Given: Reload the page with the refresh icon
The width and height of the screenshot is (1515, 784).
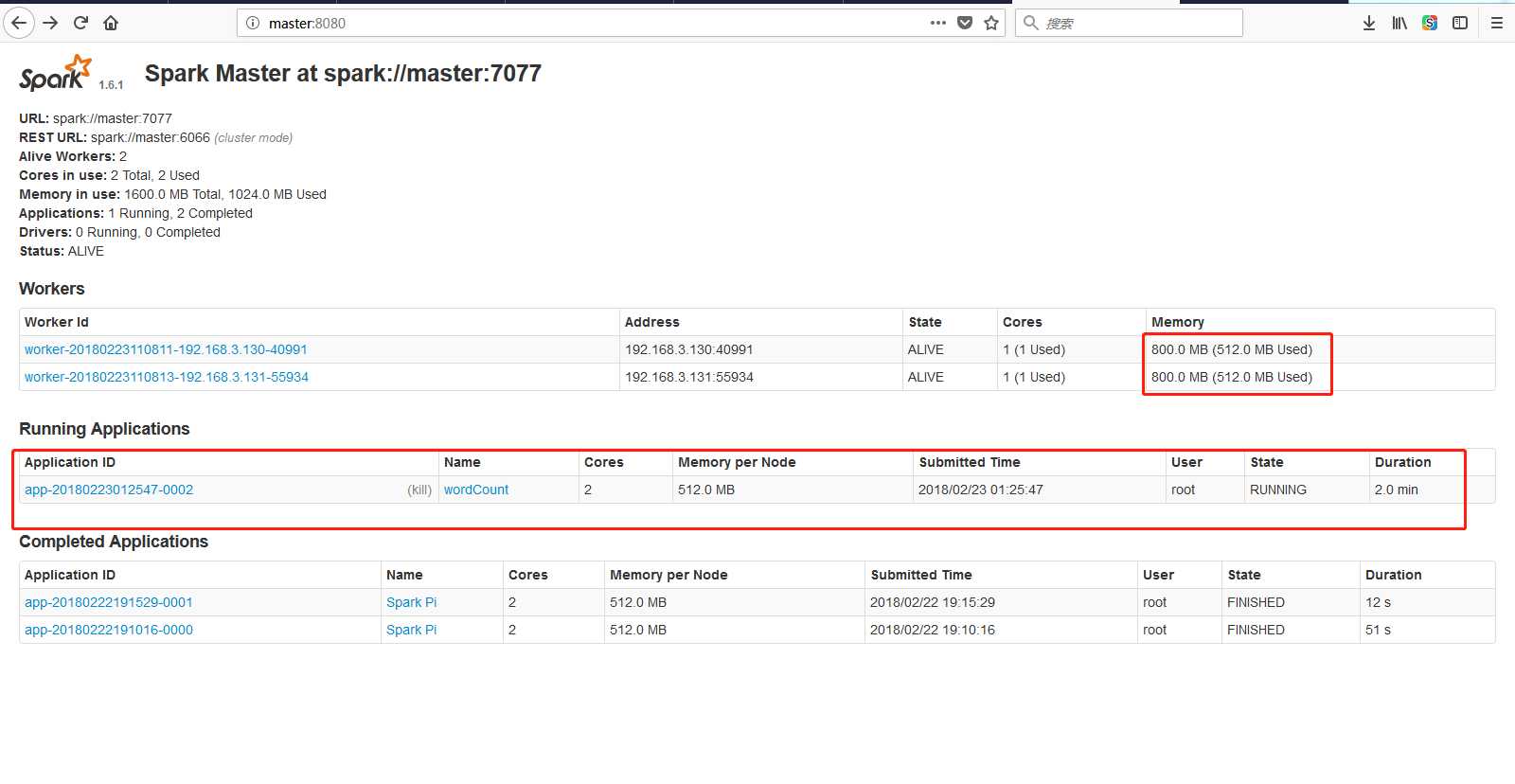Looking at the screenshot, I should click(80, 23).
